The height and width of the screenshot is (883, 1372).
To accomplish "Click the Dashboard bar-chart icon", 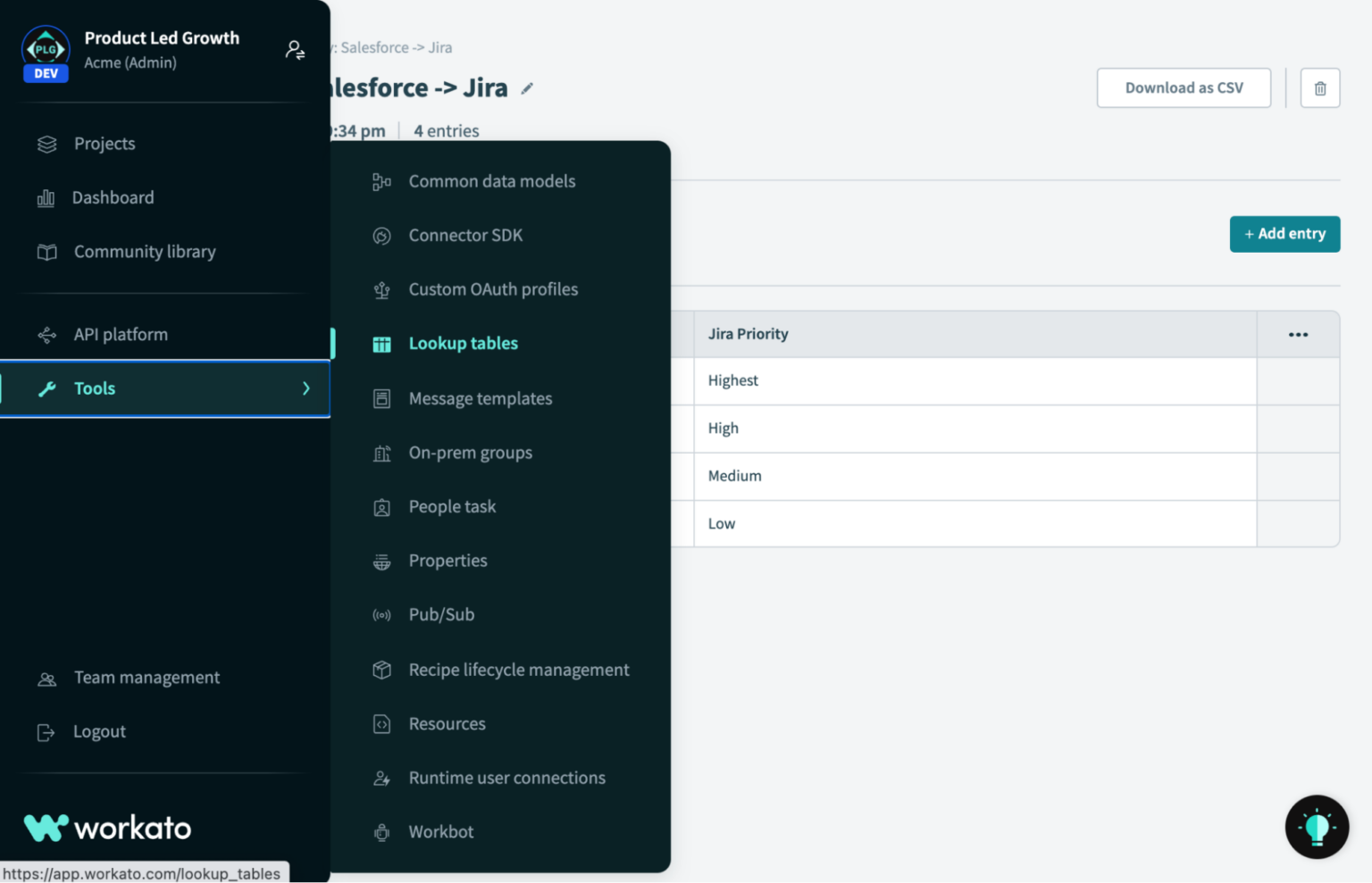I will (x=46, y=197).
